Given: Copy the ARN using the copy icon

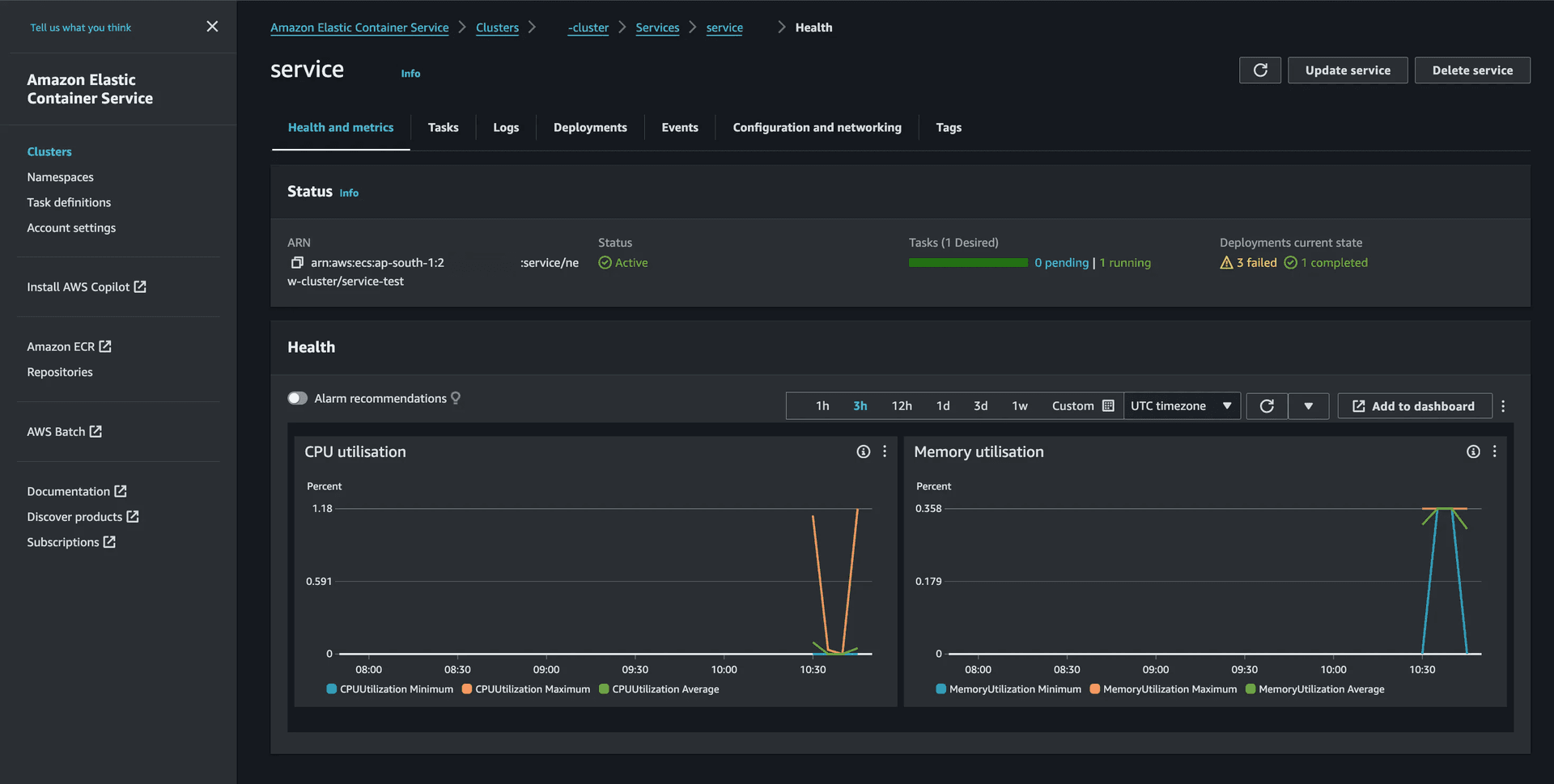Looking at the screenshot, I should pyautogui.click(x=297, y=263).
